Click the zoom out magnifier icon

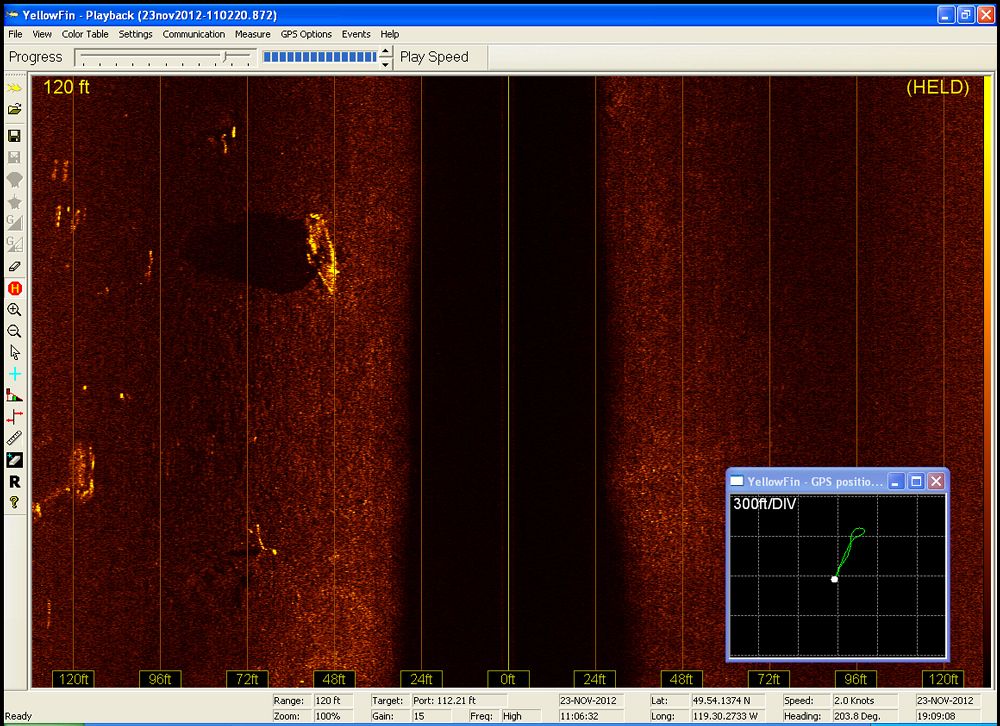(x=14, y=331)
